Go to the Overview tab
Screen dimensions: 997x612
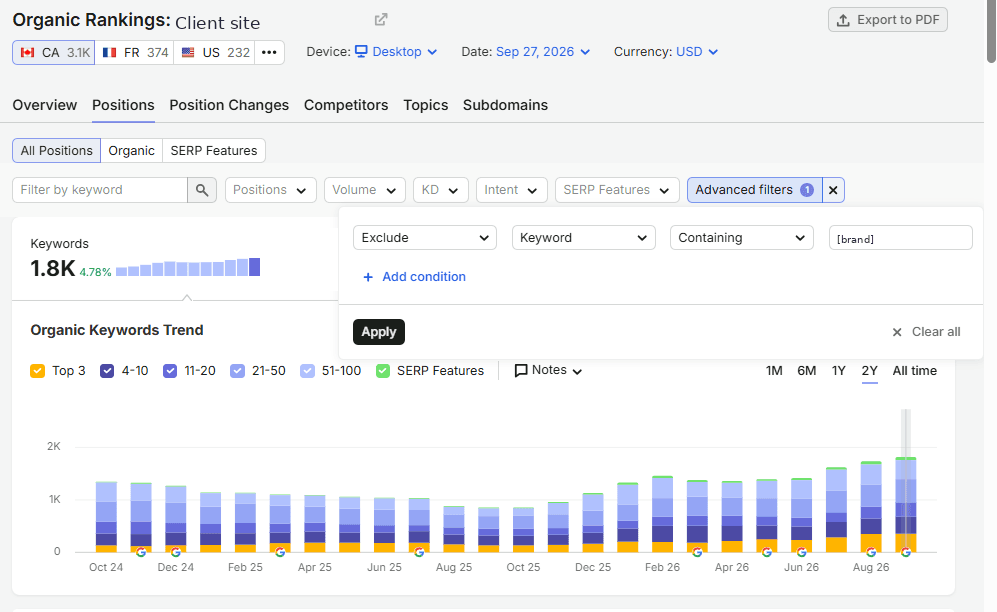coord(45,105)
